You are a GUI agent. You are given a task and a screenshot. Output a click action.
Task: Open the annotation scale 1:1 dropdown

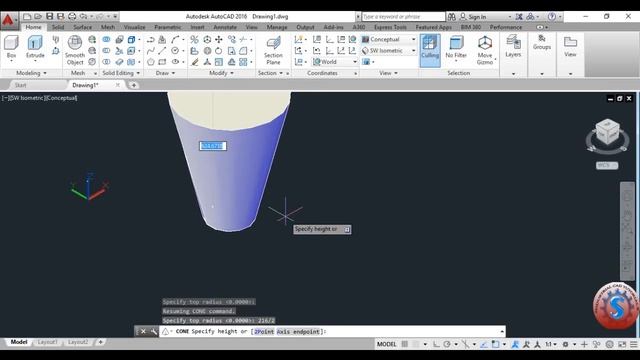coord(551,344)
